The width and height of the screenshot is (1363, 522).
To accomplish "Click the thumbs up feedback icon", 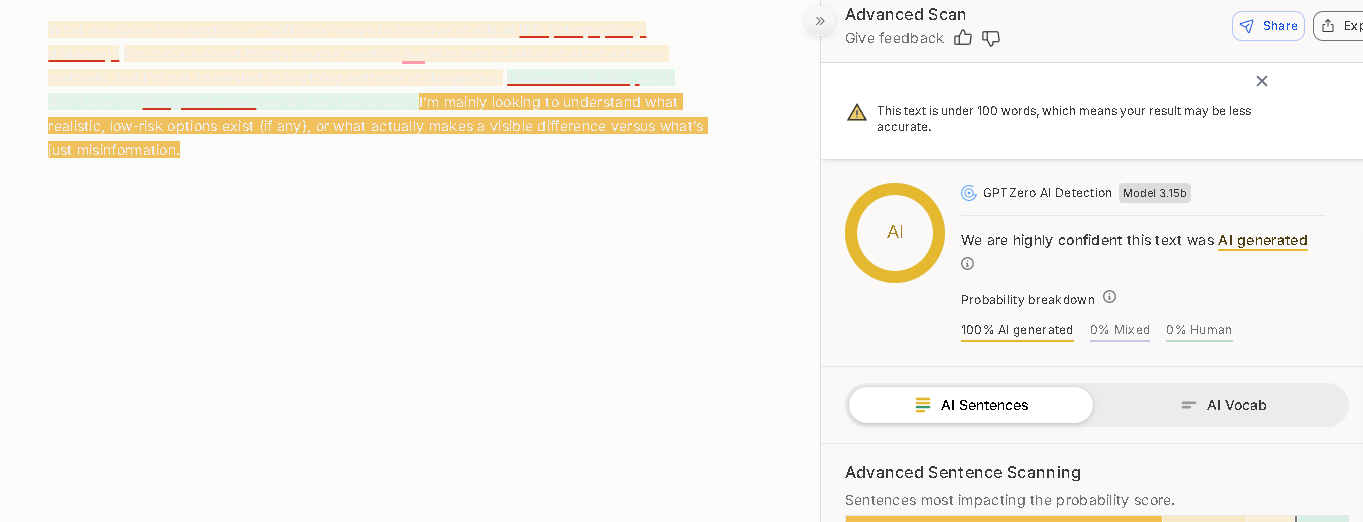I will 963,38.
